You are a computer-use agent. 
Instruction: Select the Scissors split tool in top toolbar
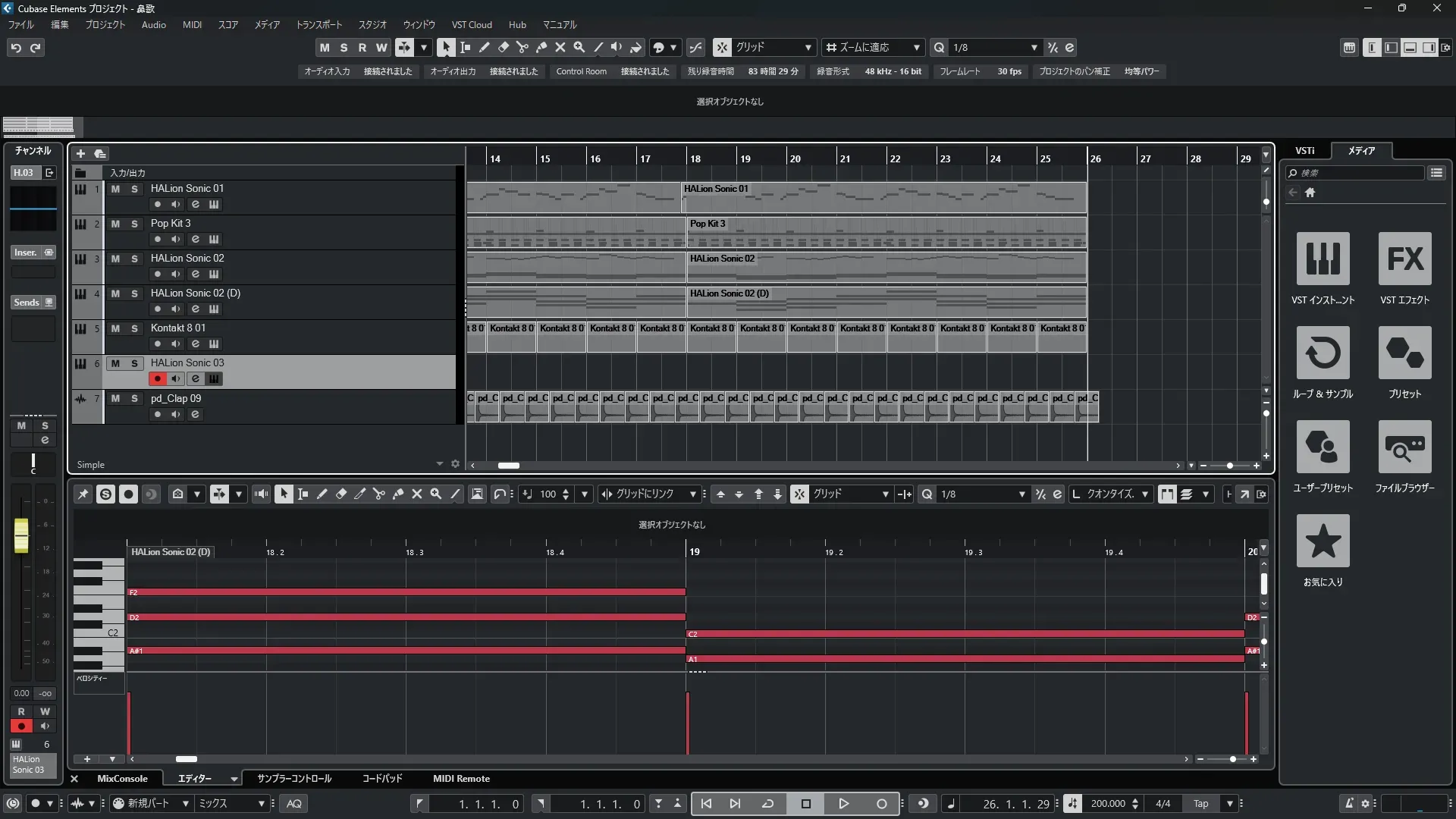tap(522, 47)
